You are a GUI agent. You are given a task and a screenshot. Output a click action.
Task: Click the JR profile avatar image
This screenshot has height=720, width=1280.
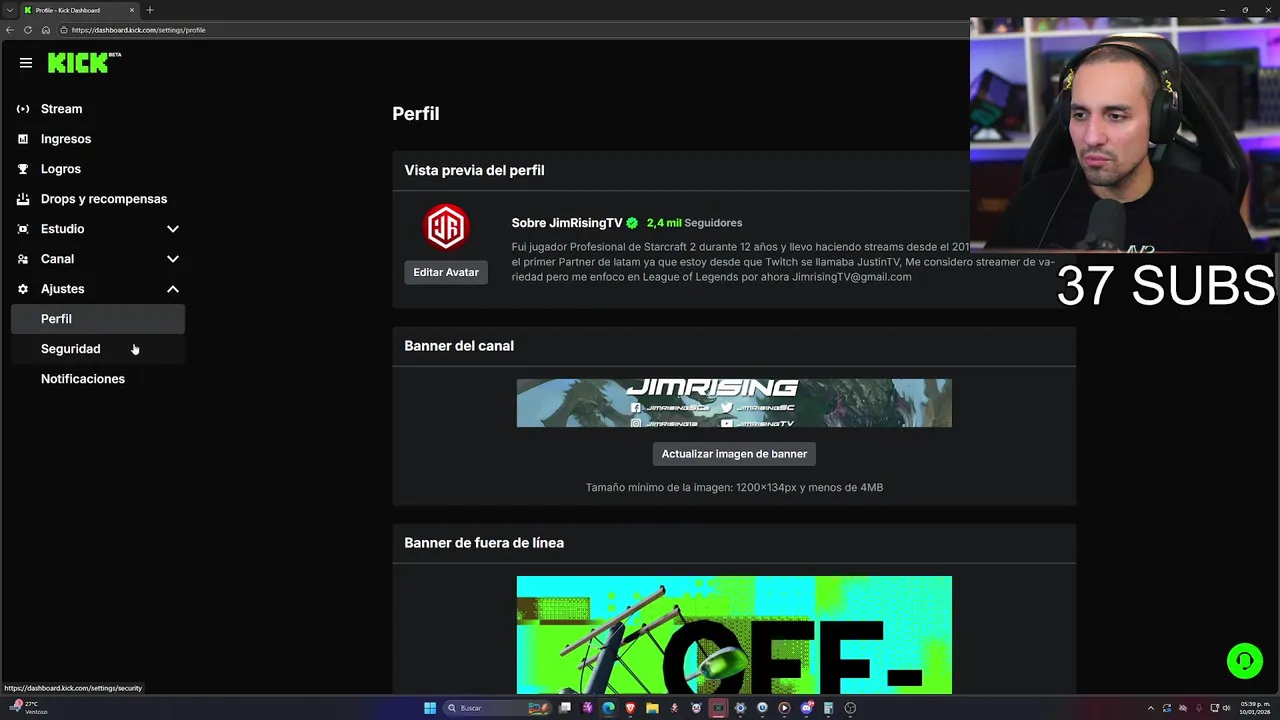point(446,228)
